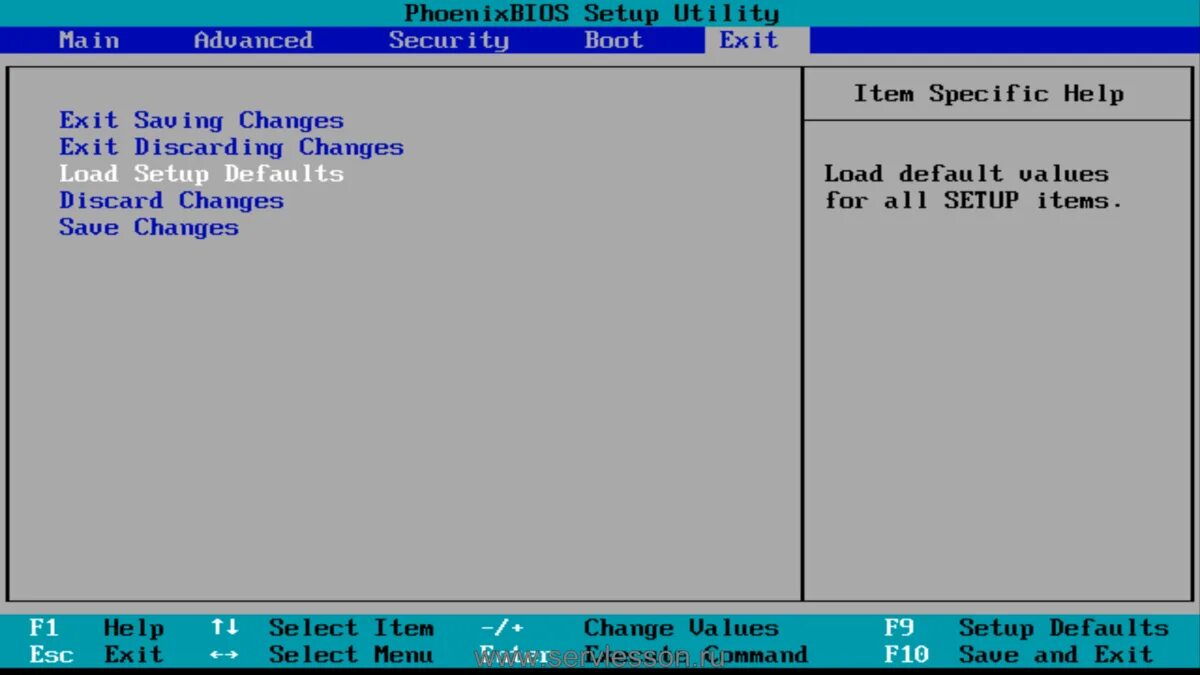Click the F1 Help key legend
1200x675 pixels.
96,628
